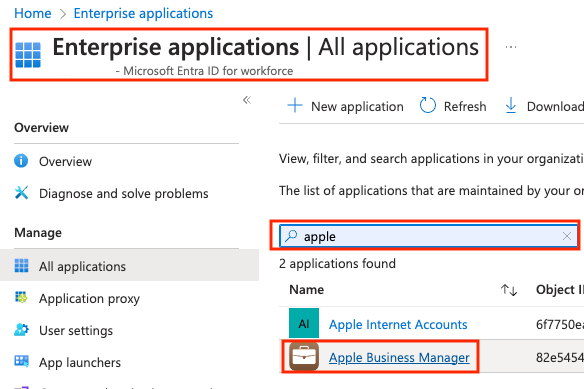Click the search field containing apple

pos(428,236)
